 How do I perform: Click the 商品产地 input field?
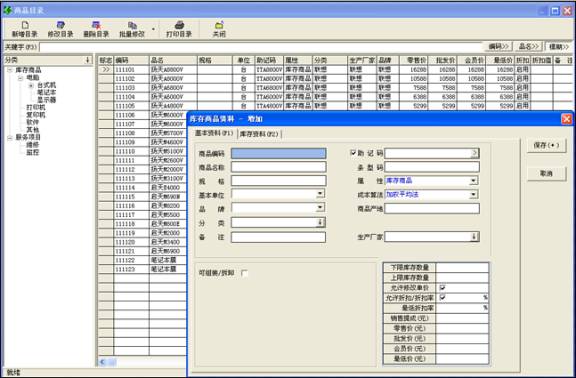[x=432, y=209]
